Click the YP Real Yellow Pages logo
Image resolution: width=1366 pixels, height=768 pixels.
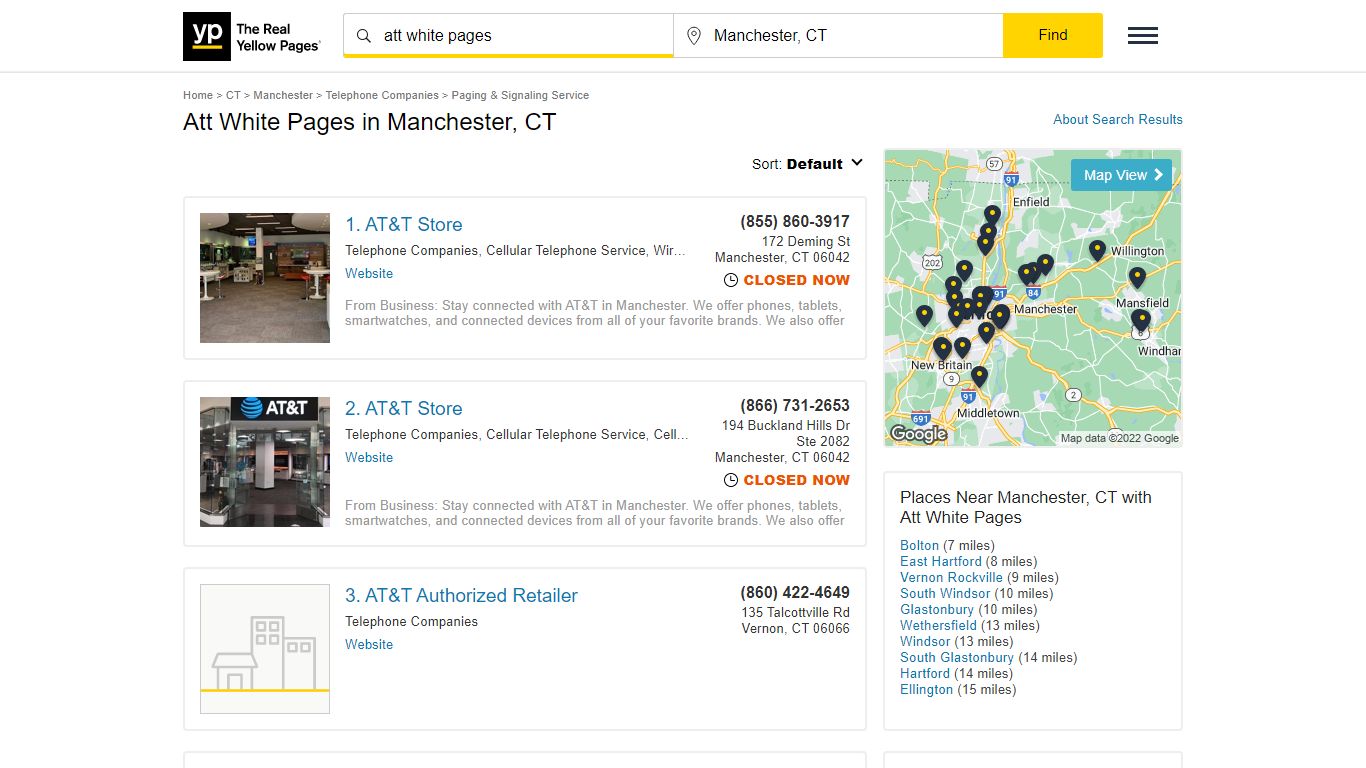tap(252, 36)
